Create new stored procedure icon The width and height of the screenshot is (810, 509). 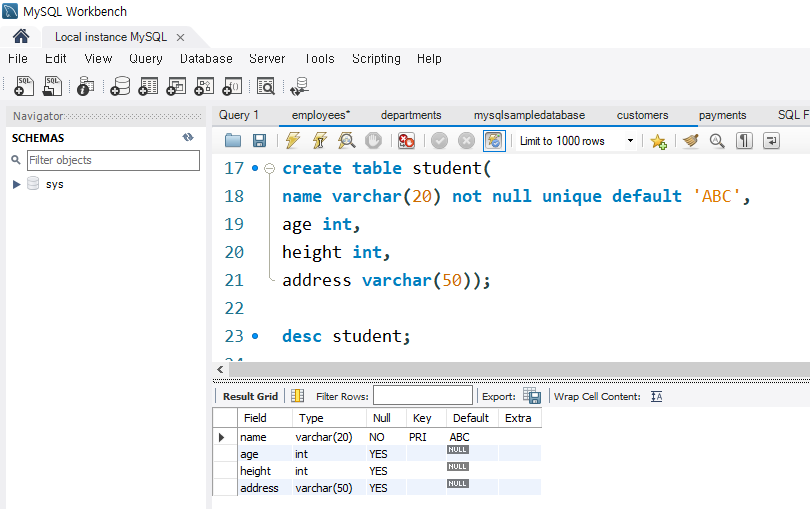point(204,86)
